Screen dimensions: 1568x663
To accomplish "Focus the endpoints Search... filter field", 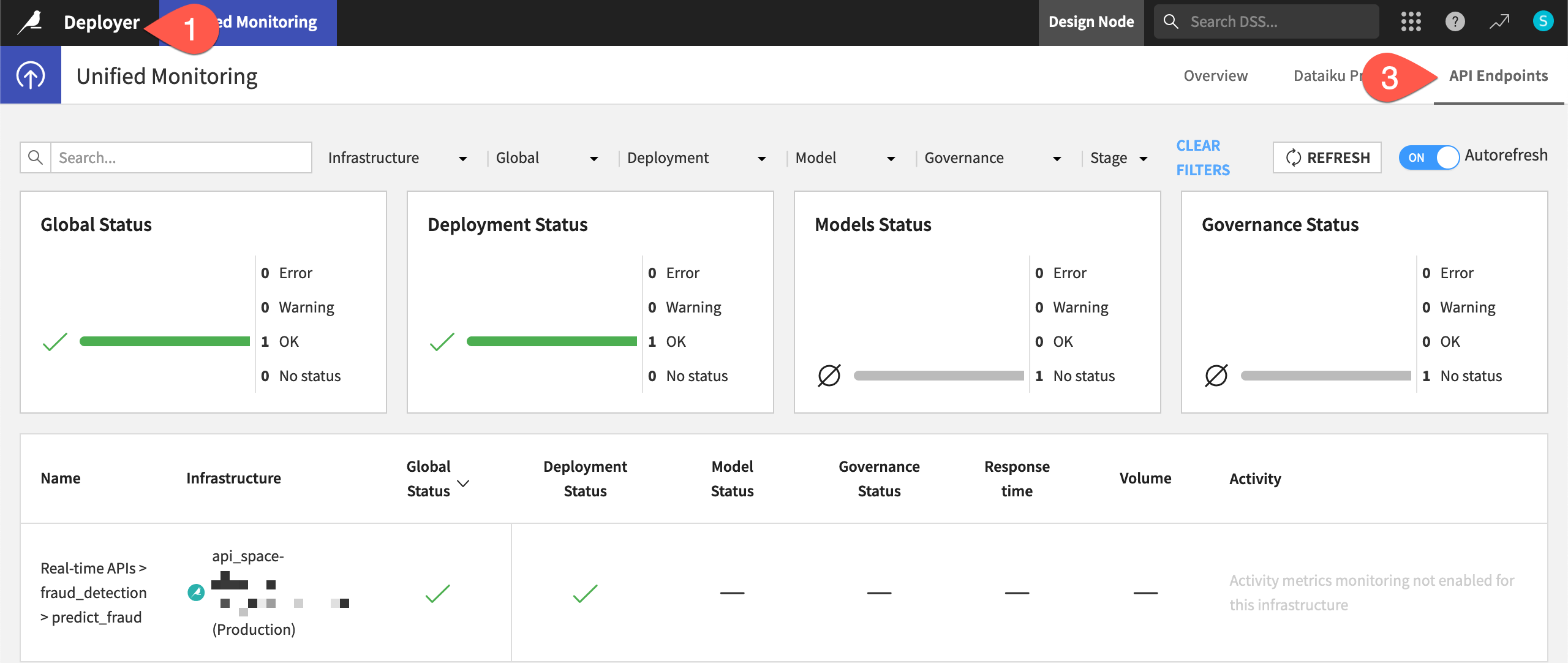I will (x=181, y=157).
